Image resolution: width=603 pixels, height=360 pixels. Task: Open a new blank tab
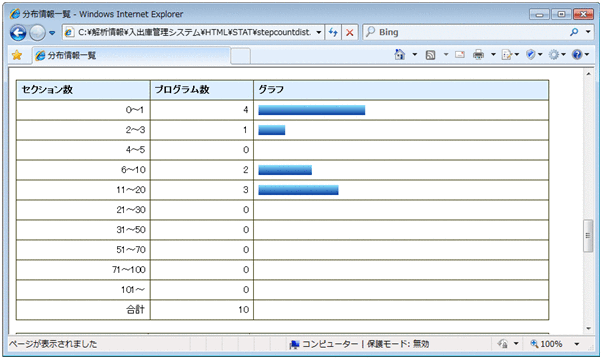pyautogui.click(x=241, y=56)
